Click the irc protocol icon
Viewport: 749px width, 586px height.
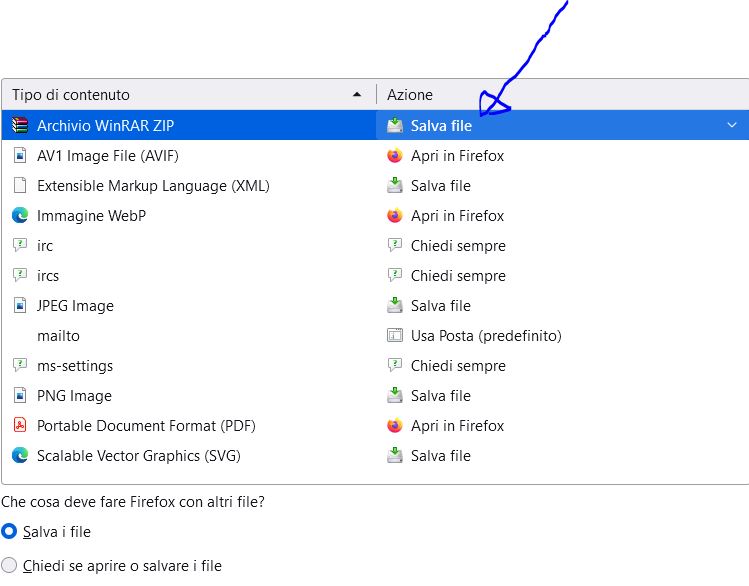pyautogui.click(x=20, y=245)
